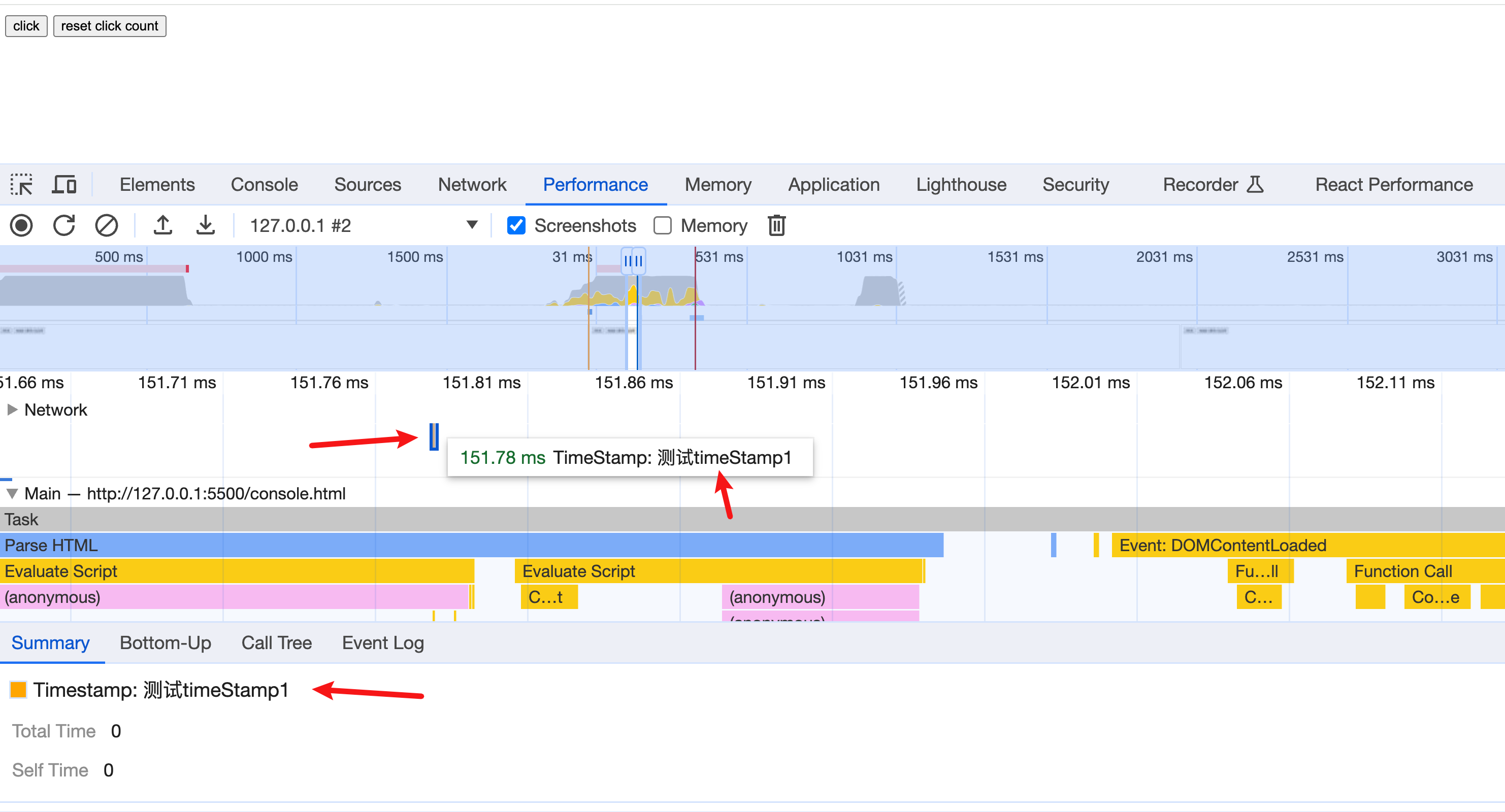1505x812 pixels.
Task: Click the orange Timestamp color swatch
Action: [19, 690]
